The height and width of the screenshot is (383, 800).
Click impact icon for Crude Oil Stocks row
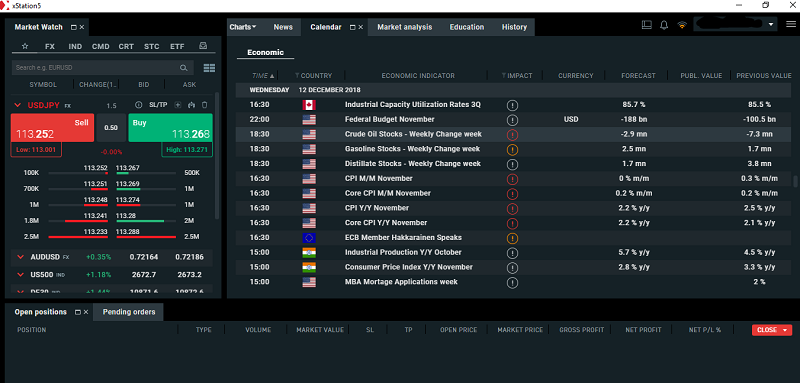tap(512, 135)
